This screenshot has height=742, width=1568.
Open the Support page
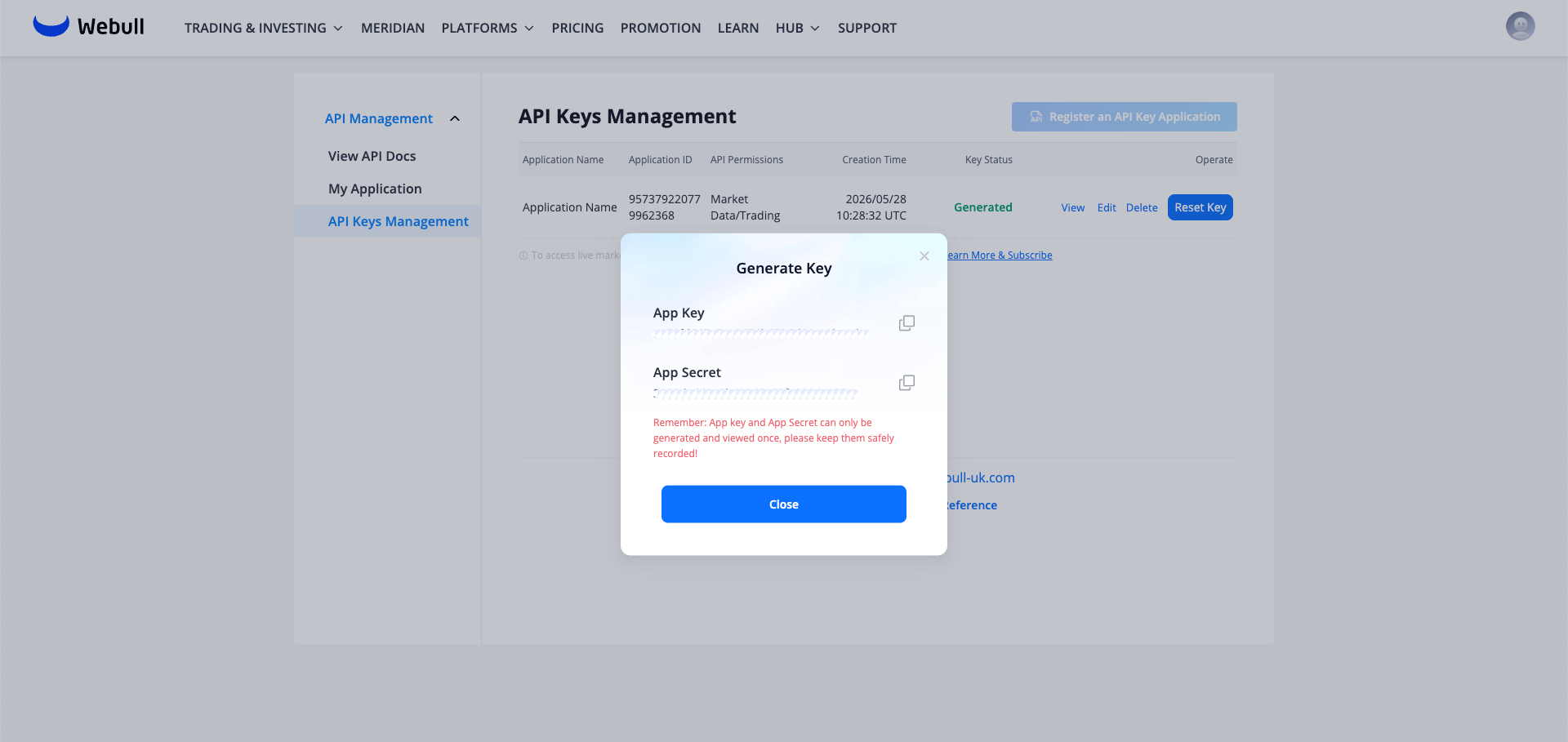click(x=867, y=28)
